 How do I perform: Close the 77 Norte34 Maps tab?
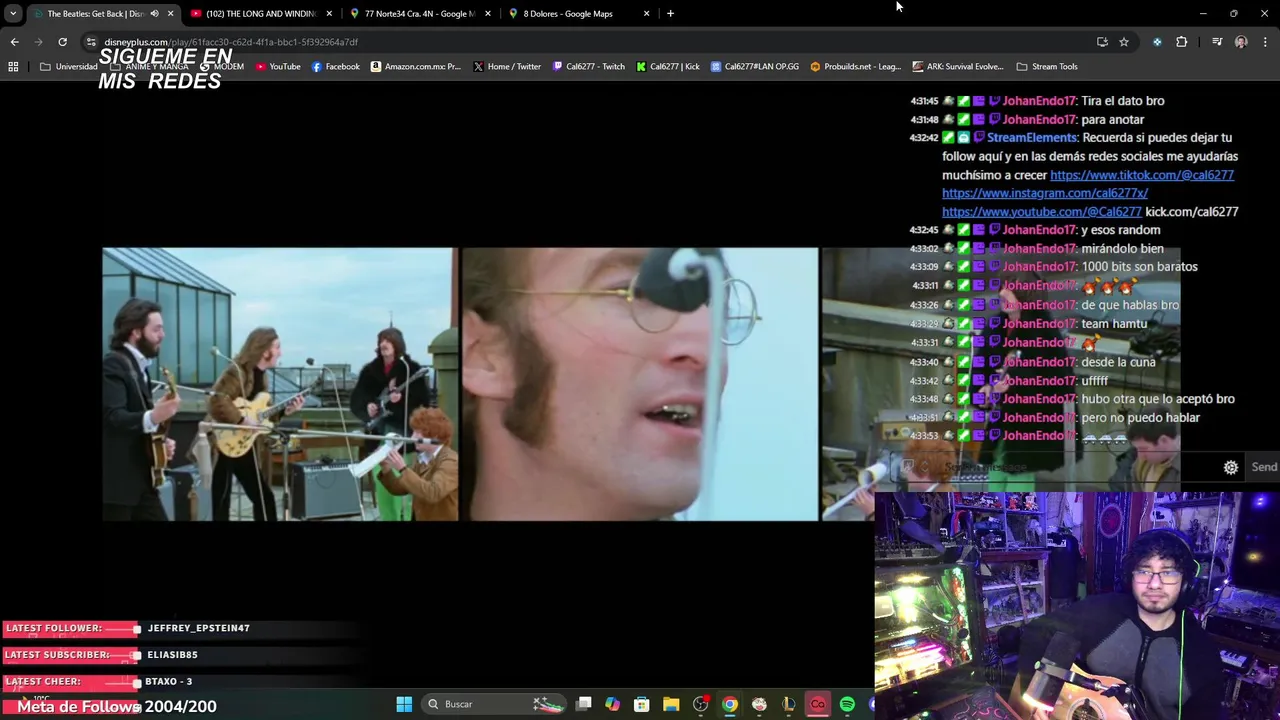(488, 14)
